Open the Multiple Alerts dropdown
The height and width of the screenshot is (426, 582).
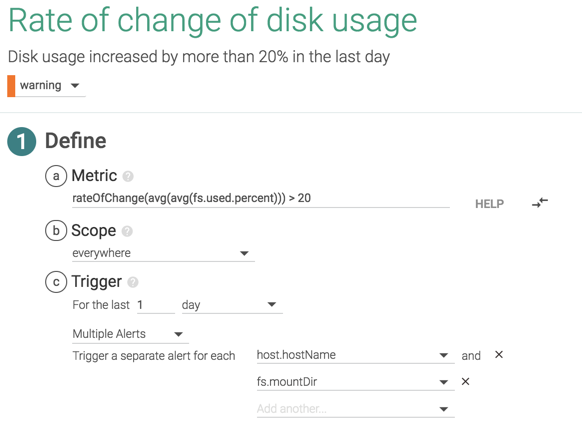coord(130,334)
